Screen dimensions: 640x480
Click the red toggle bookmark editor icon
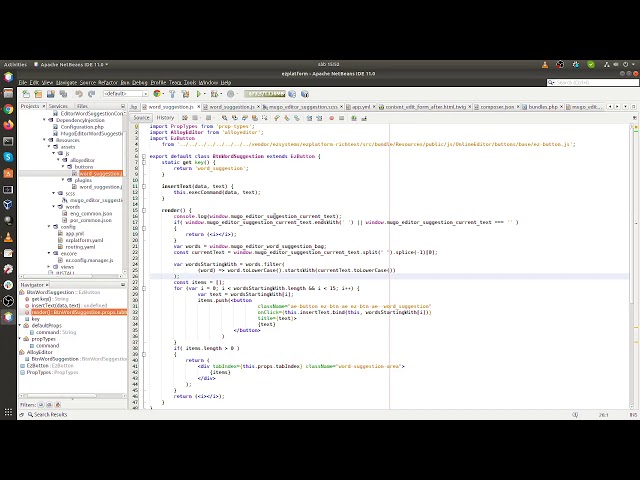[x=331, y=118]
